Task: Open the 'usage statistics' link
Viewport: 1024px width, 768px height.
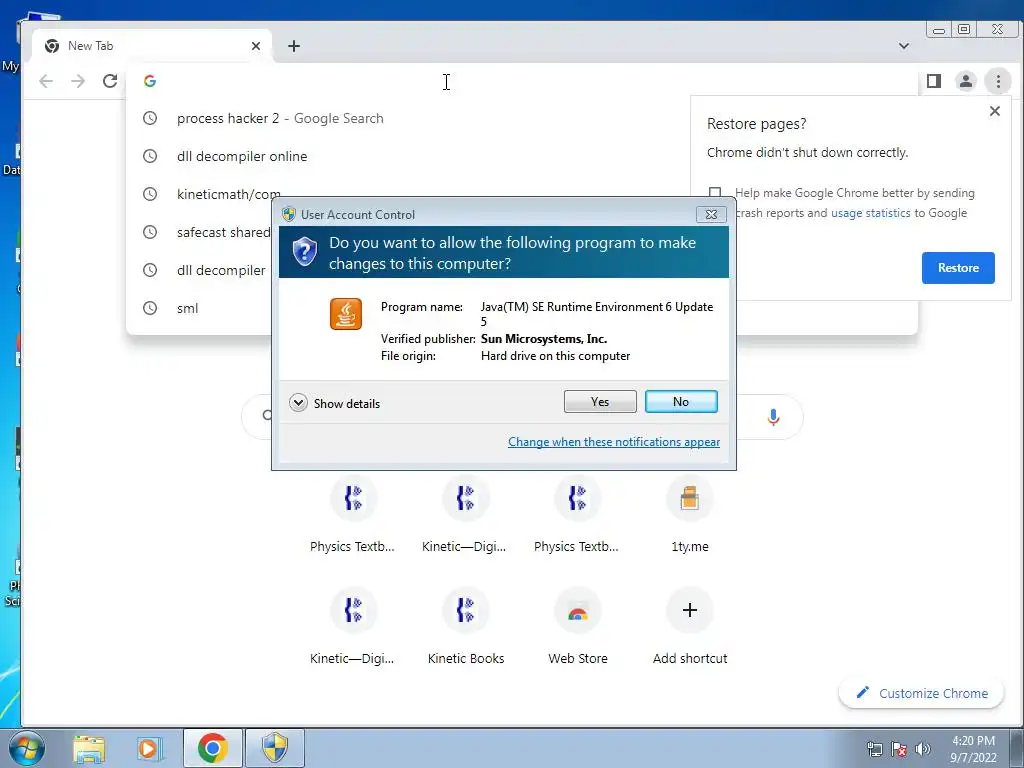Action: tap(871, 213)
